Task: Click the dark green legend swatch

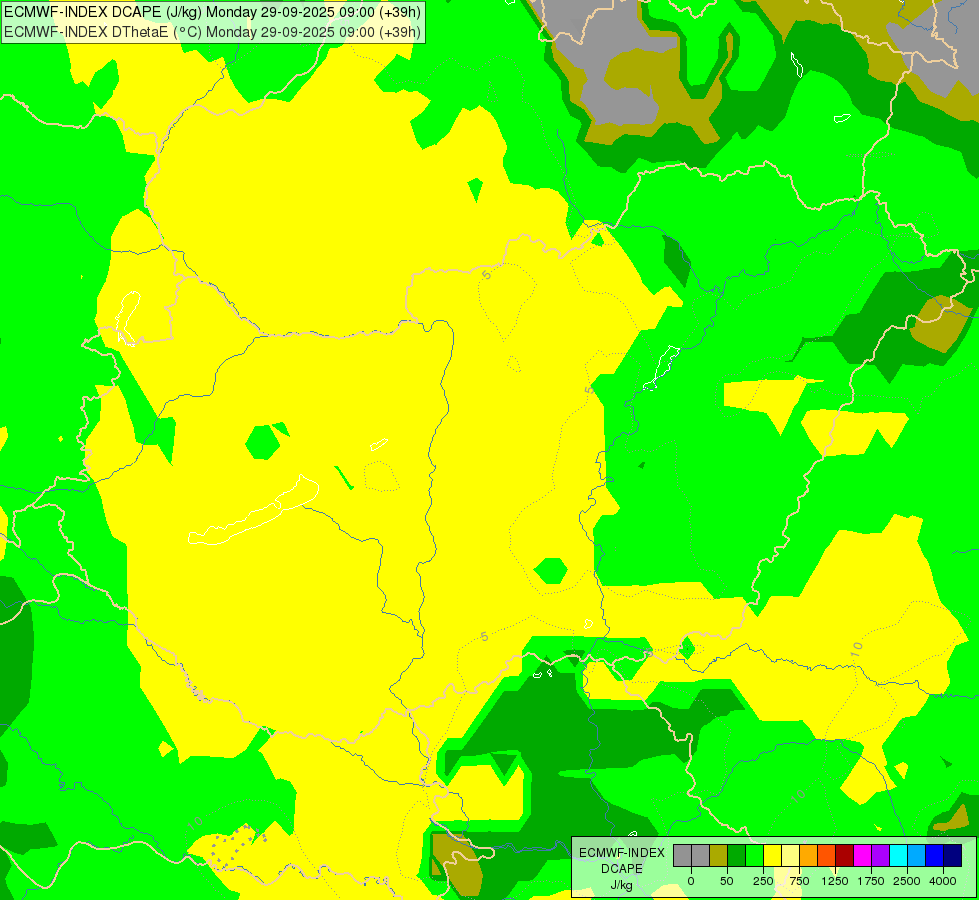Action: pos(737,856)
